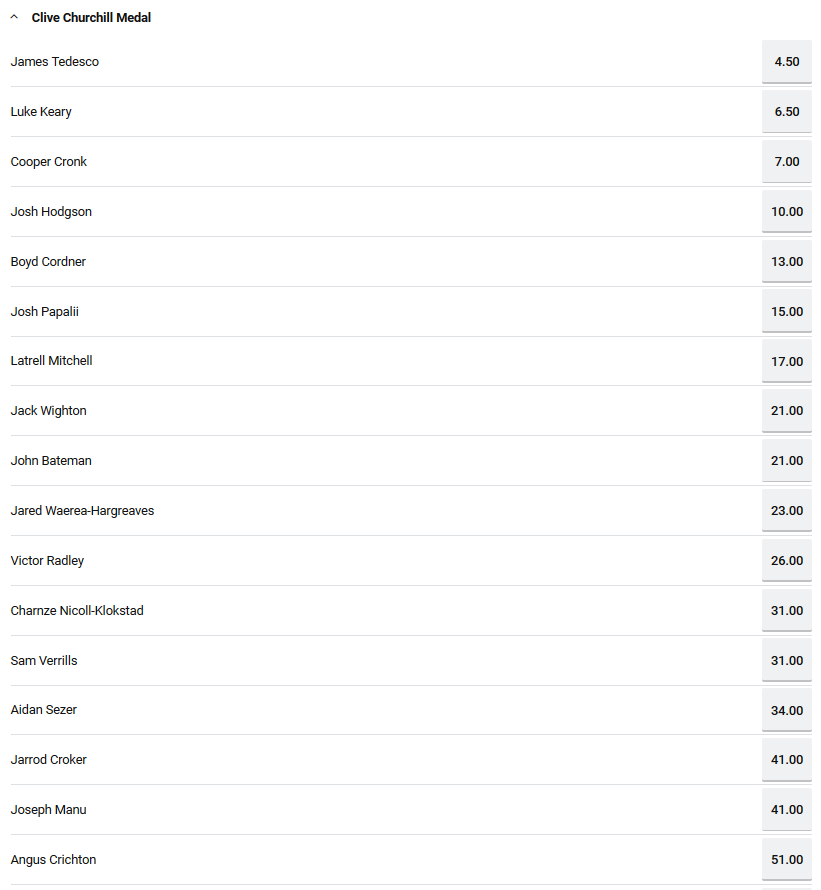Select Aidan Sezer odds 34.00

[786, 710]
